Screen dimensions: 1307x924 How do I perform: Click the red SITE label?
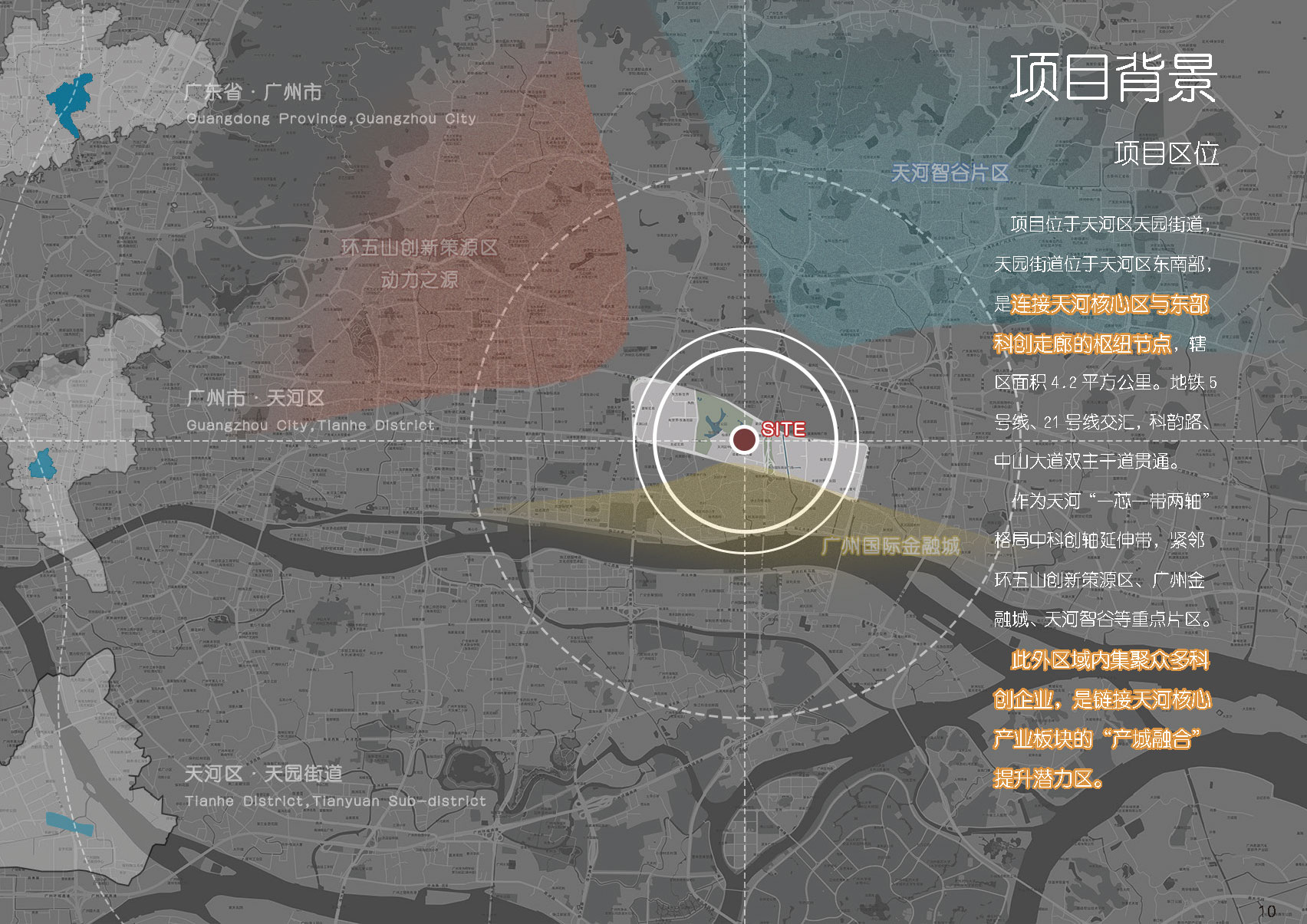coord(783,429)
